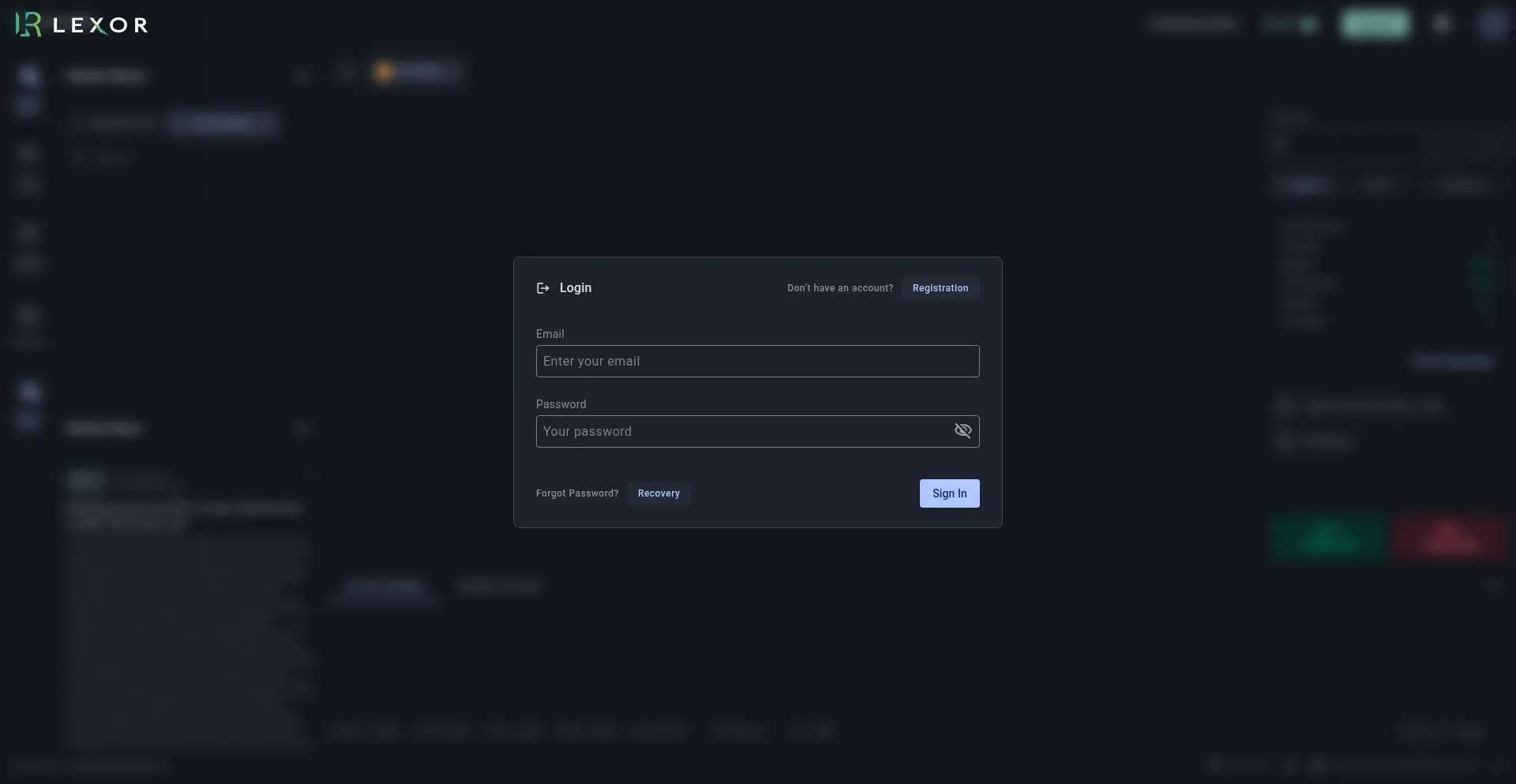The height and width of the screenshot is (784, 1516).
Task: Click the Login header icon
Action: point(543,288)
